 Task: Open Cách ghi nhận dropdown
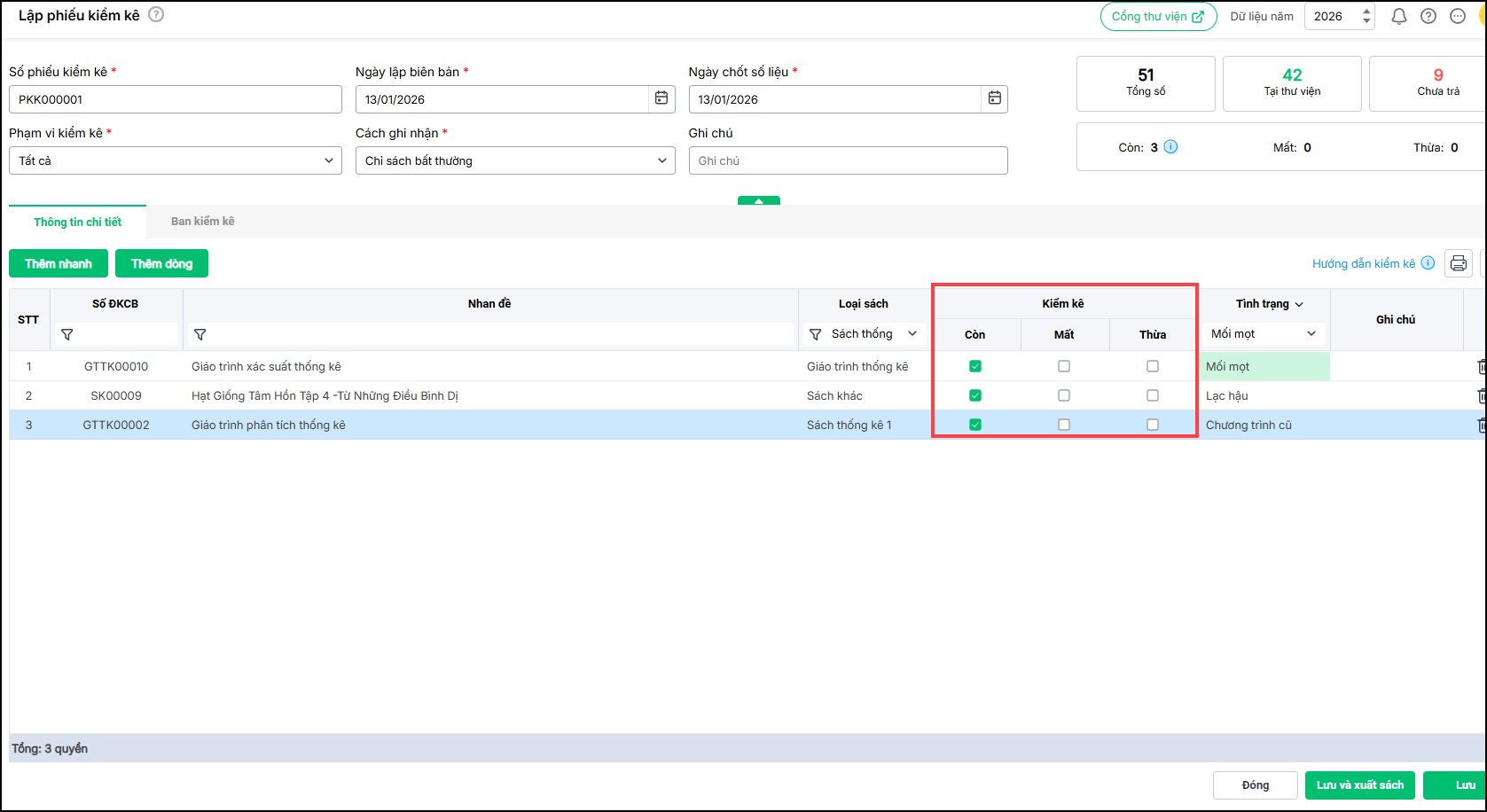coord(515,160)
